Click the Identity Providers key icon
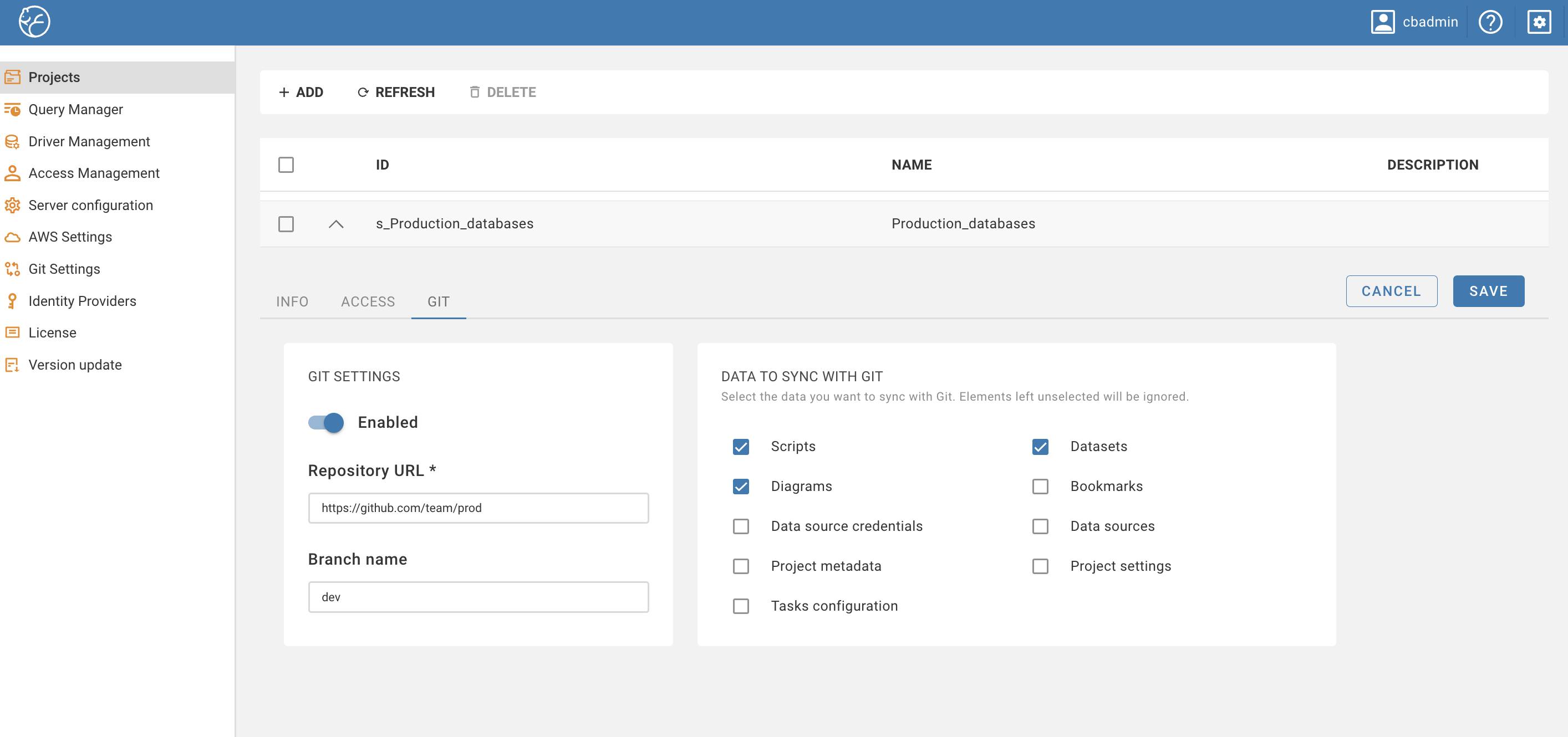This screenshot has height=737, width=1568. [x=12, y=301]
